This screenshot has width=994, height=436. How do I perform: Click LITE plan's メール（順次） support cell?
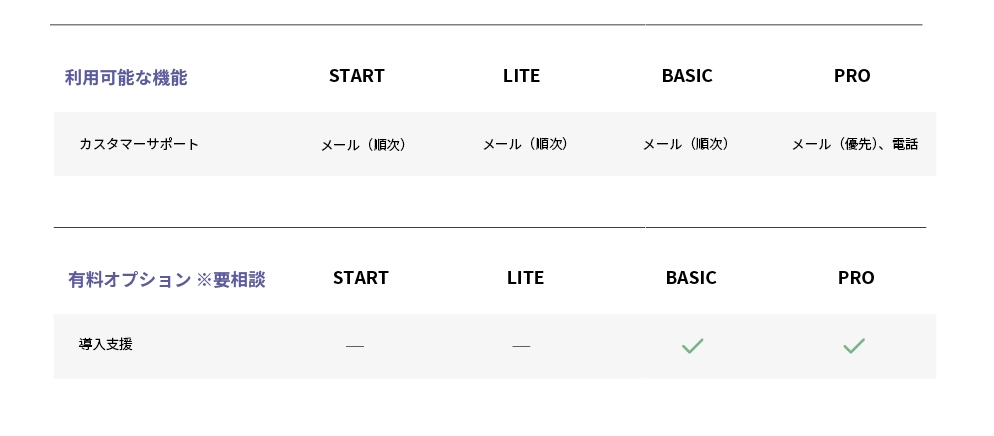point(525,144)
